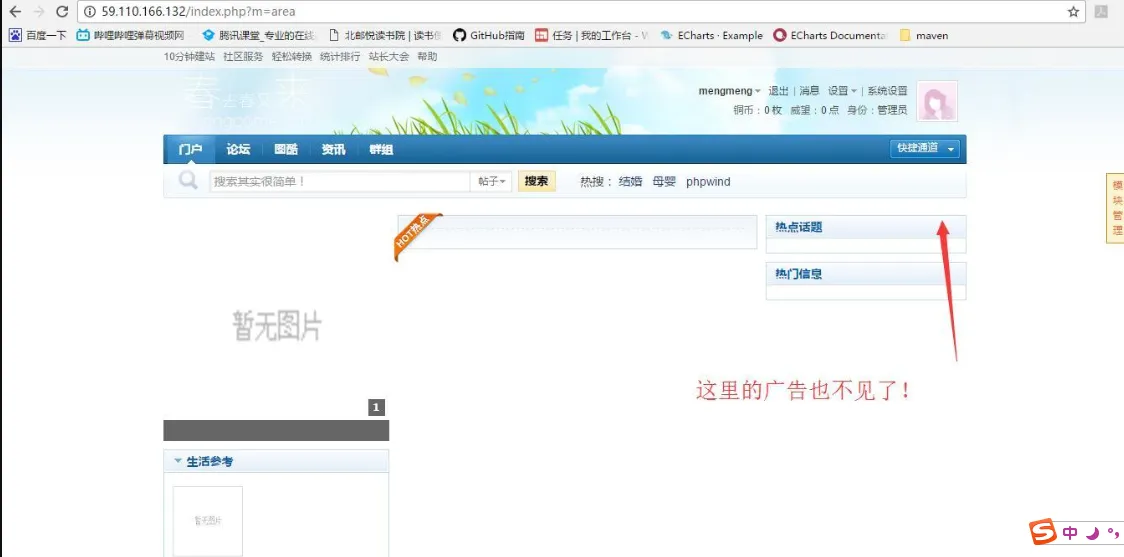
Task: Toggle the moon half-width icon in IME bar
Action: tap(1092, 533)
